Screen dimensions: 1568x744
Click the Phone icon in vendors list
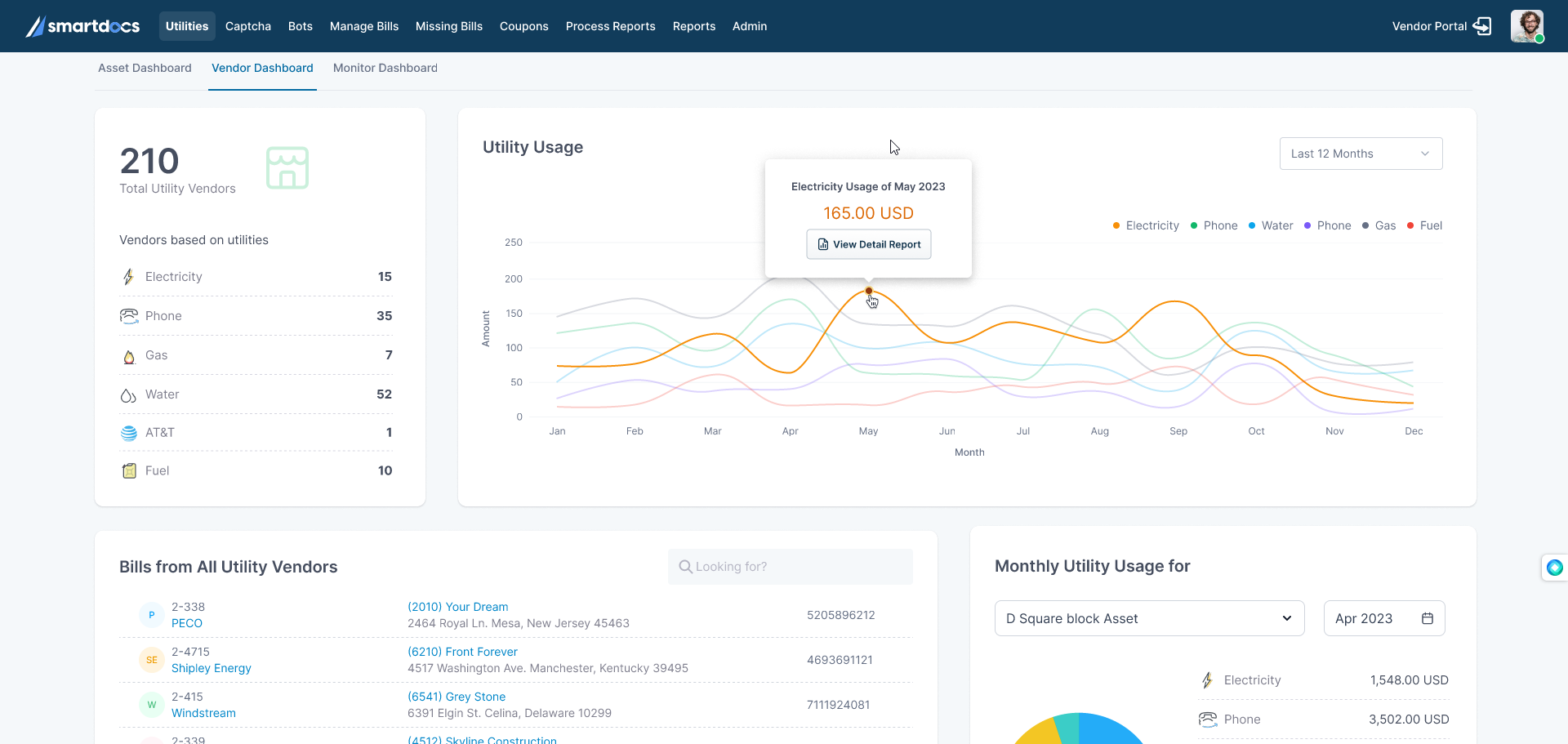pyautogui.click(x=129, y=316)
